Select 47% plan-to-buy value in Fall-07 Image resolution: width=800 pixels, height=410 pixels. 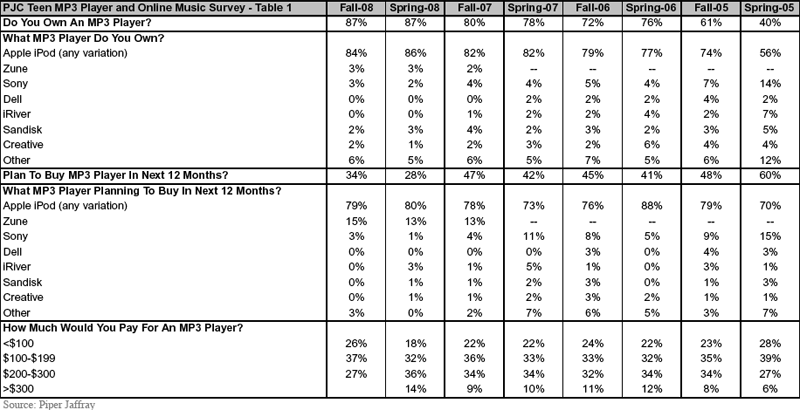click(x=475, y=175)
